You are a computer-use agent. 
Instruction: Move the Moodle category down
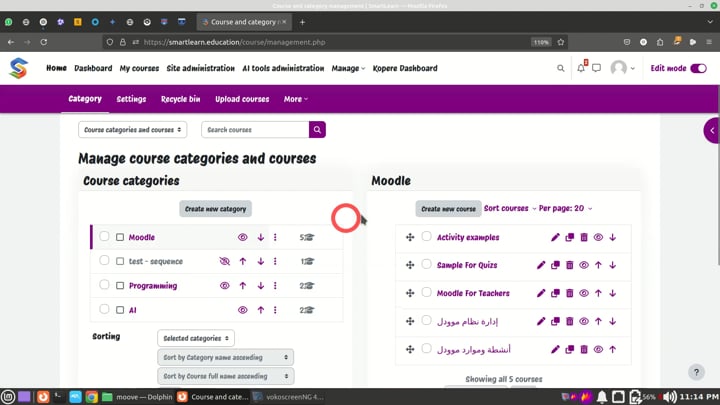261,237
